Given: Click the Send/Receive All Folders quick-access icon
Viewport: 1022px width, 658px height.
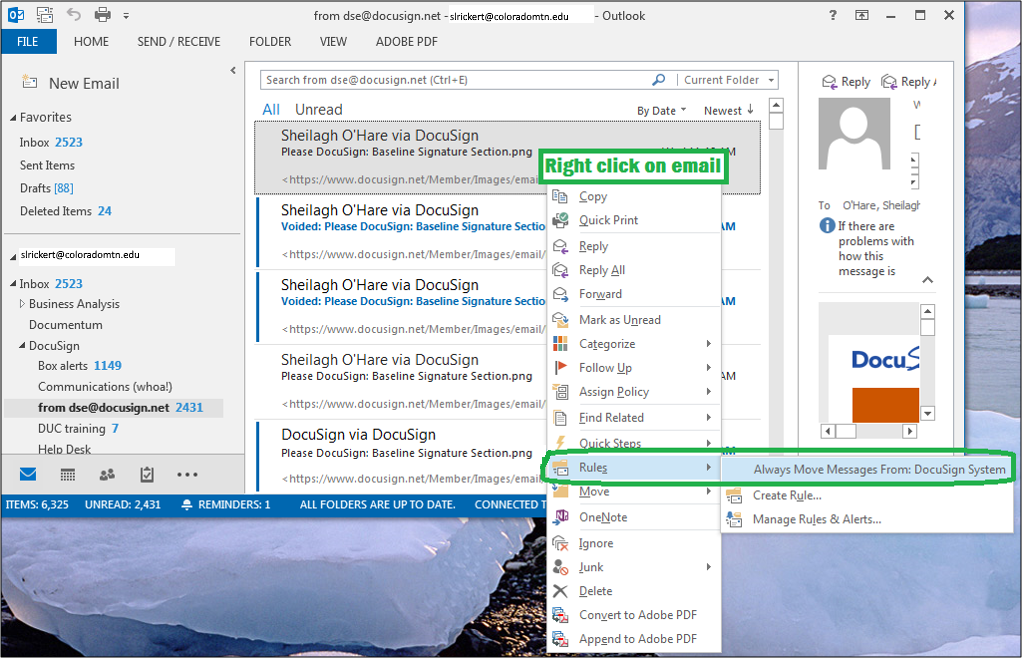Looking at the screenshot, I should (45, 15).
